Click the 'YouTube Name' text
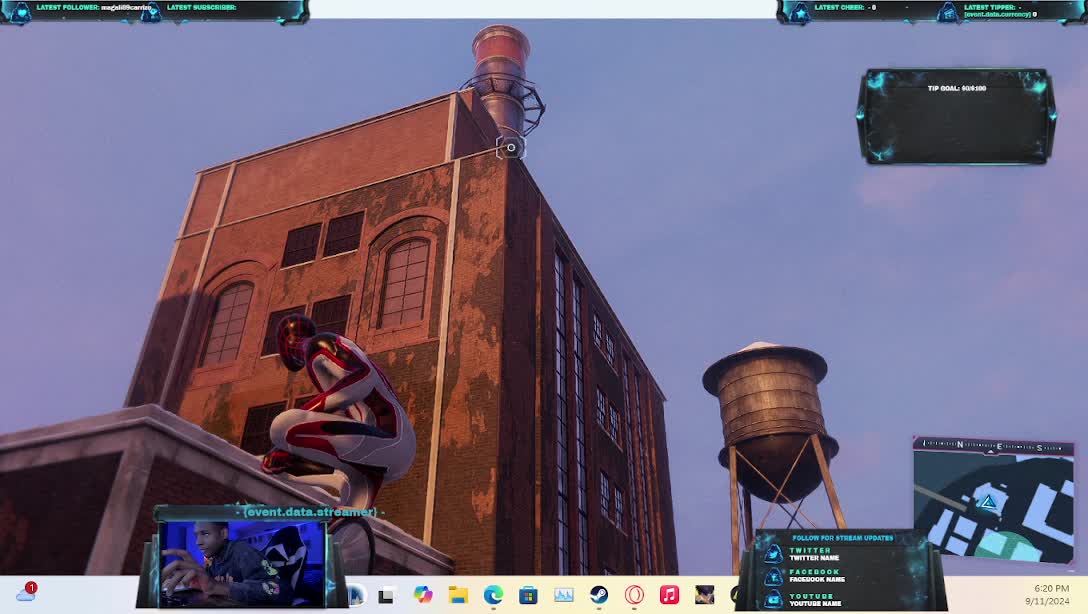This screenshot has width=1088, height=614. pos(815,604)
